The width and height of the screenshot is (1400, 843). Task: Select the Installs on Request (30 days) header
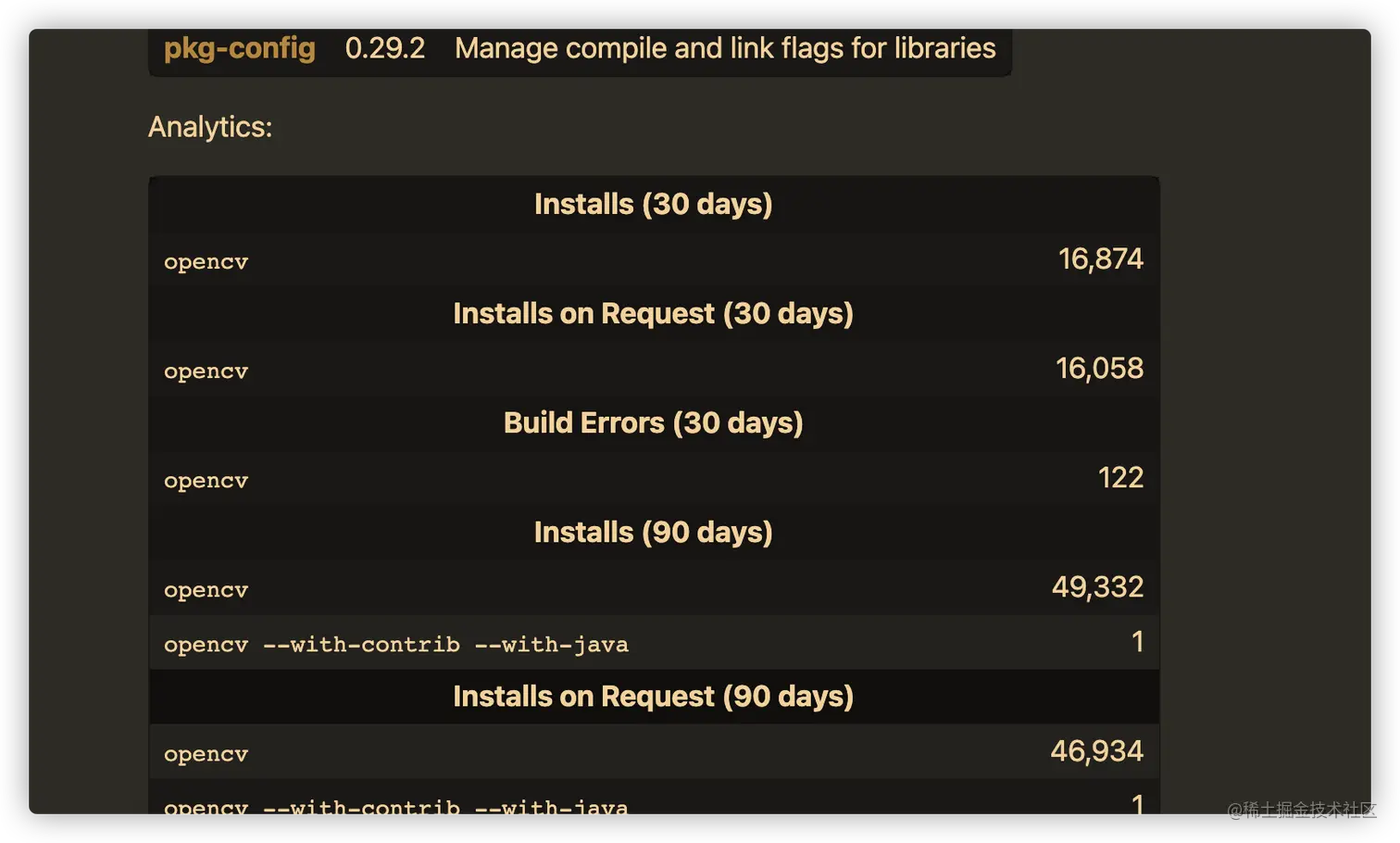click(653, 313)
